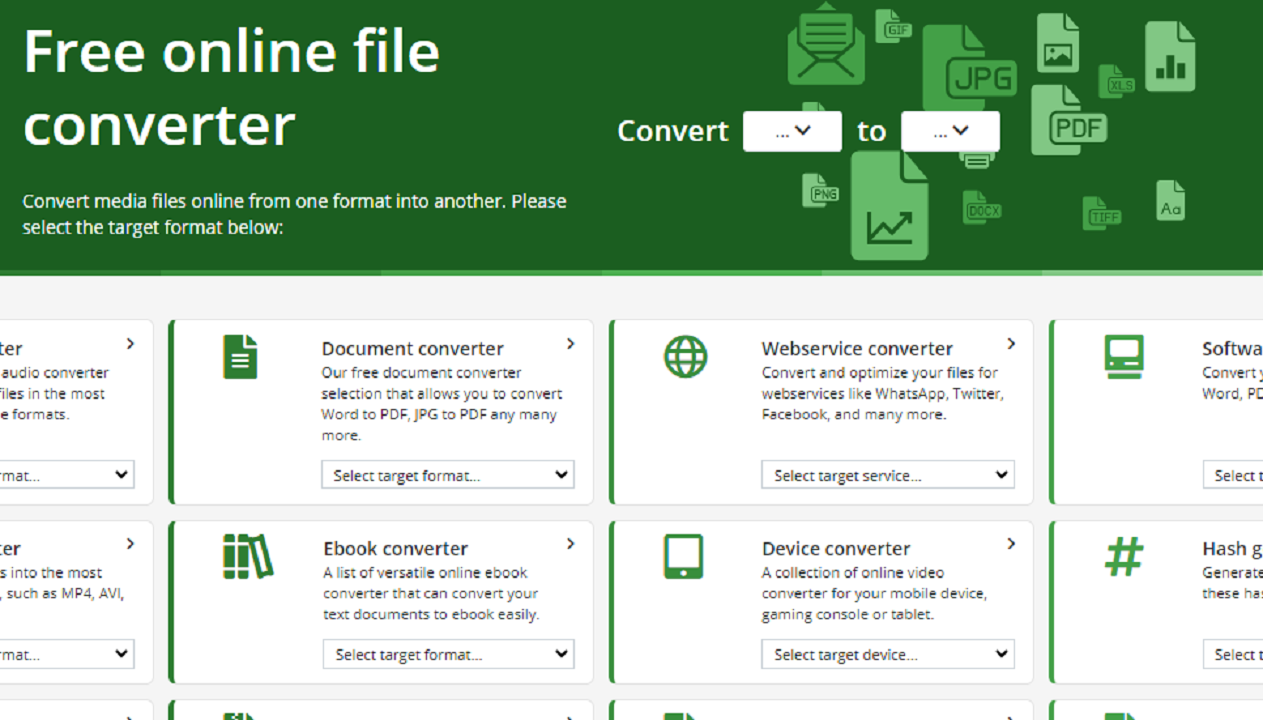Open the 'Select target device' dropdown
Image resolution: width=1263 pixels, height=720 pixels.
pyautogui.click(x=888, y=655)
